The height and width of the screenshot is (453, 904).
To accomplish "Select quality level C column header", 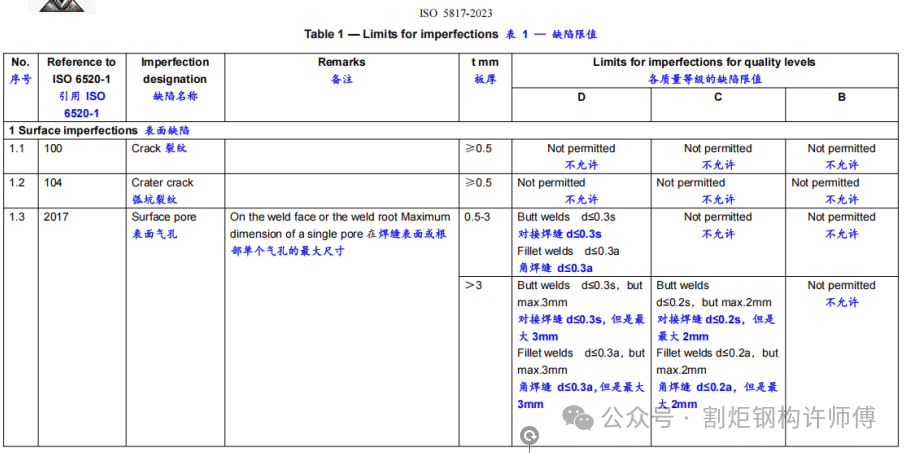I will pyautogui.click(x=718, y=97).
